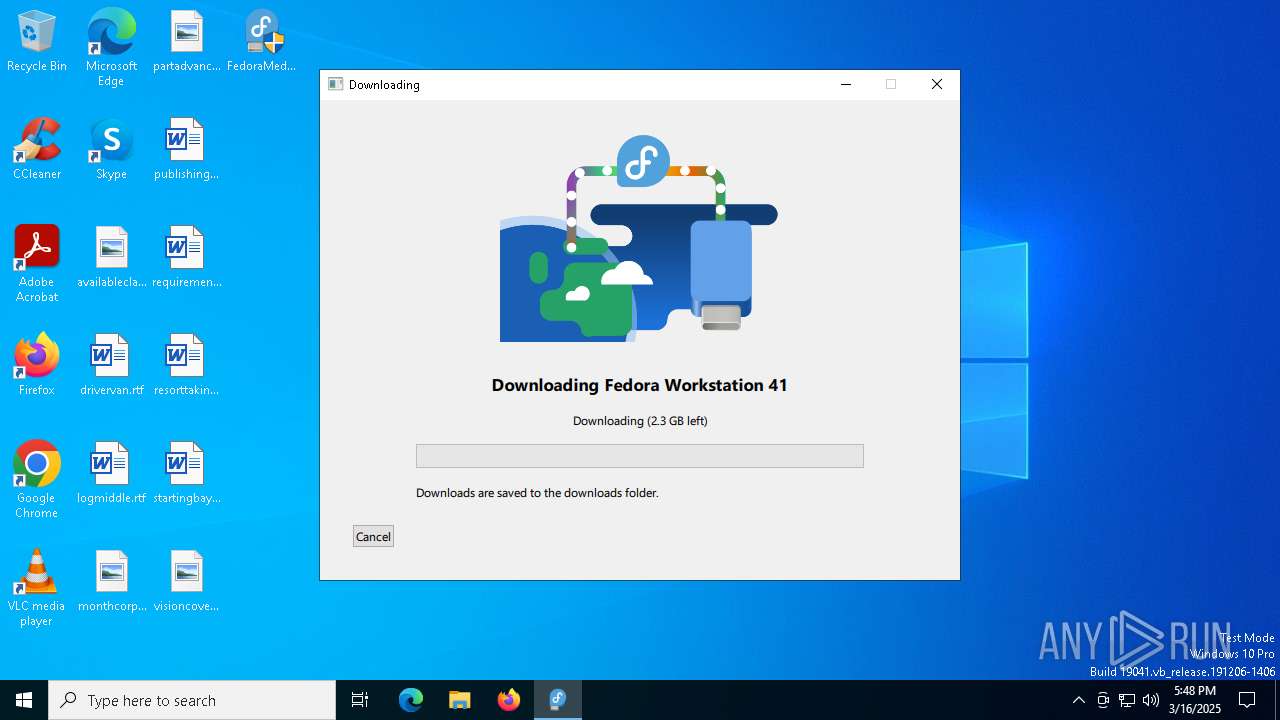
Task: Click the 'Downloads are saved' note text
Action: pyautogui.click(x=537, y=493)
